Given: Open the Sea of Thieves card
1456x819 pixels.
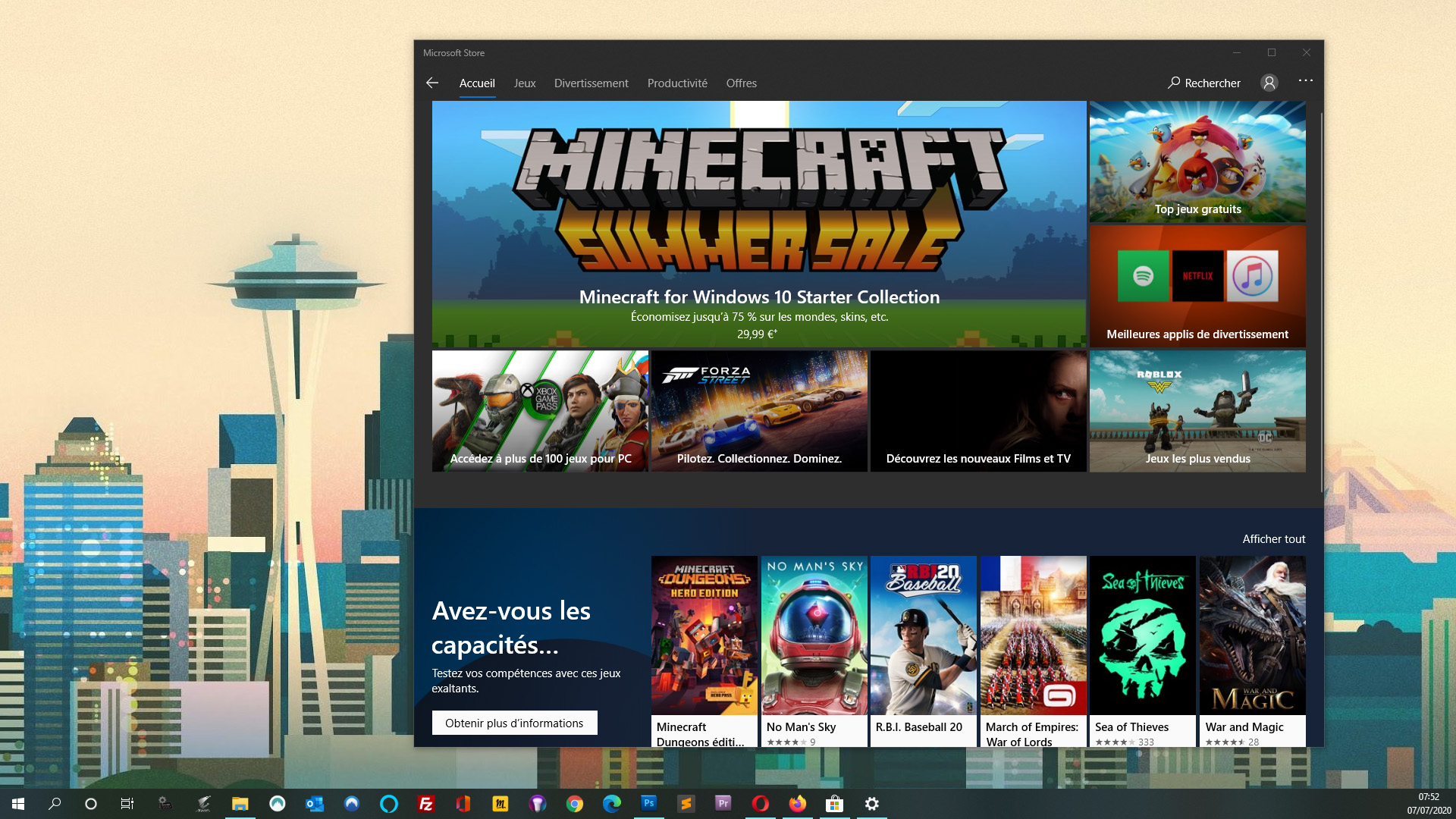Looking at the screenshot, I should pyautogui.click(x=1142, y=651).
